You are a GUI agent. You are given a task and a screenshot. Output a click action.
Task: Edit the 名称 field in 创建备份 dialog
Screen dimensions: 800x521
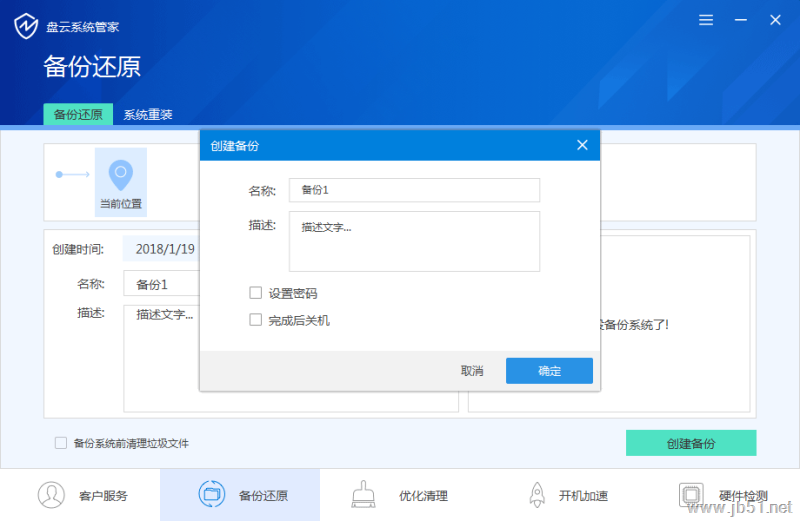414,190
